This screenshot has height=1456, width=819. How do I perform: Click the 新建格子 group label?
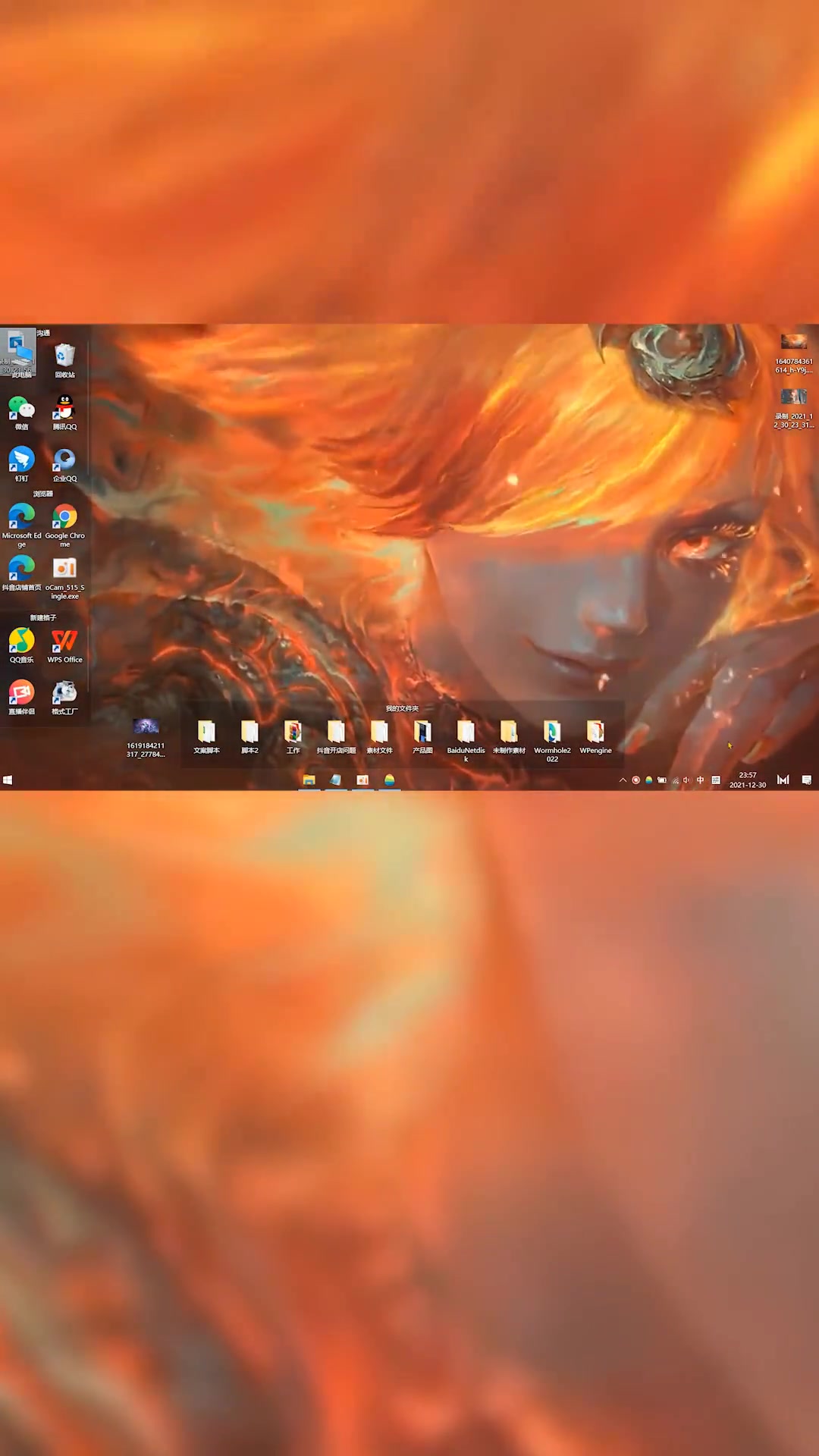point(42,617)
